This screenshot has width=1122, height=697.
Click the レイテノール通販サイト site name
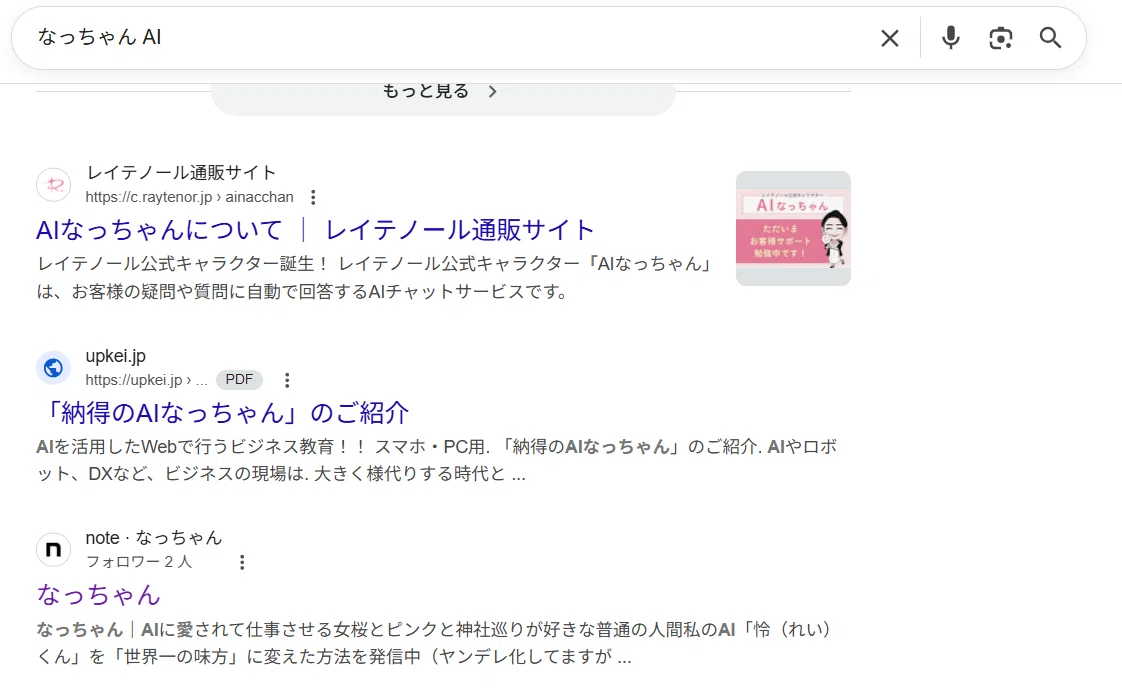(x=181, y=172)
